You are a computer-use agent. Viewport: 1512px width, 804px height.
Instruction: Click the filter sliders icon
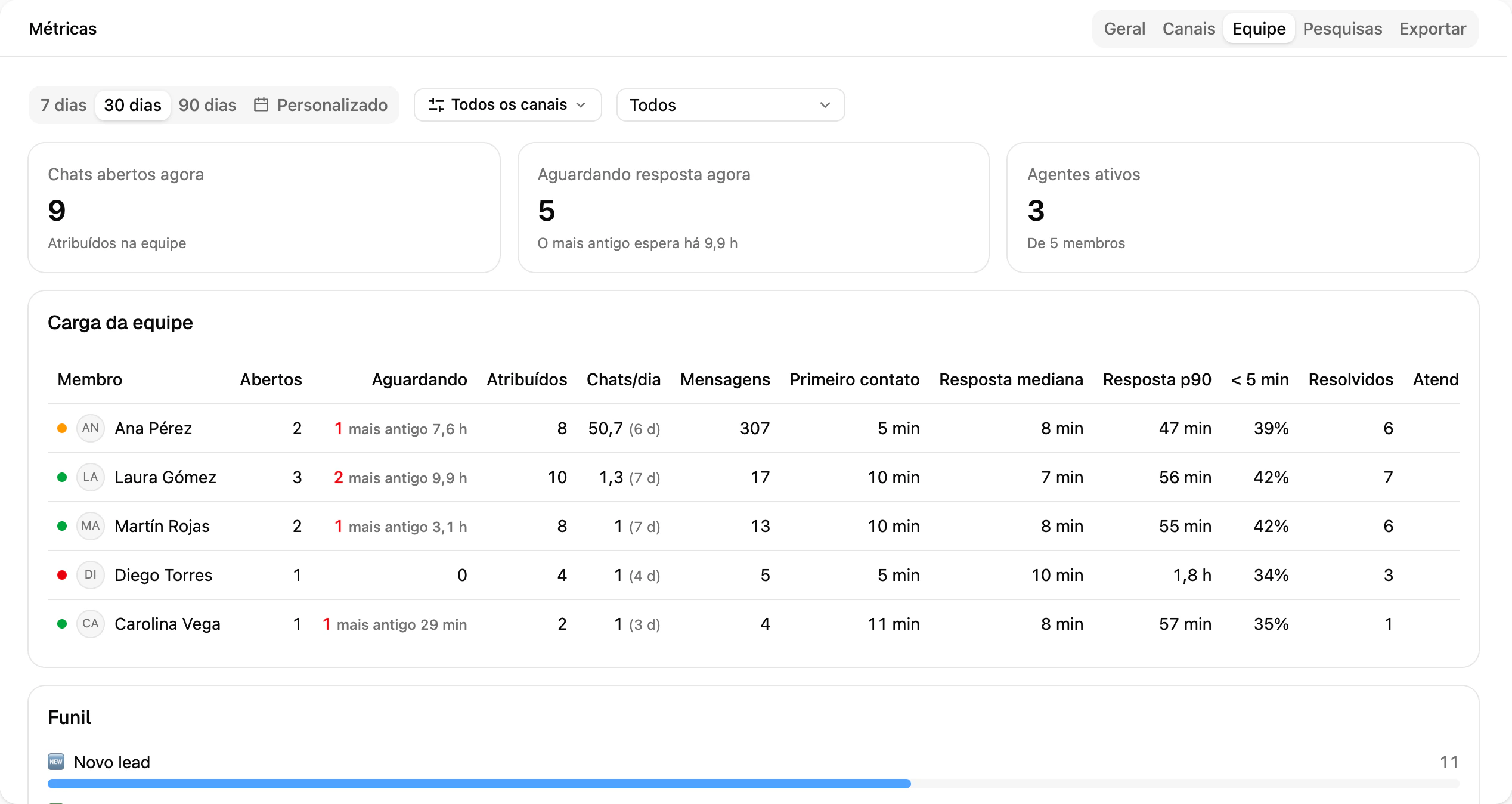[x=436, y=105]
